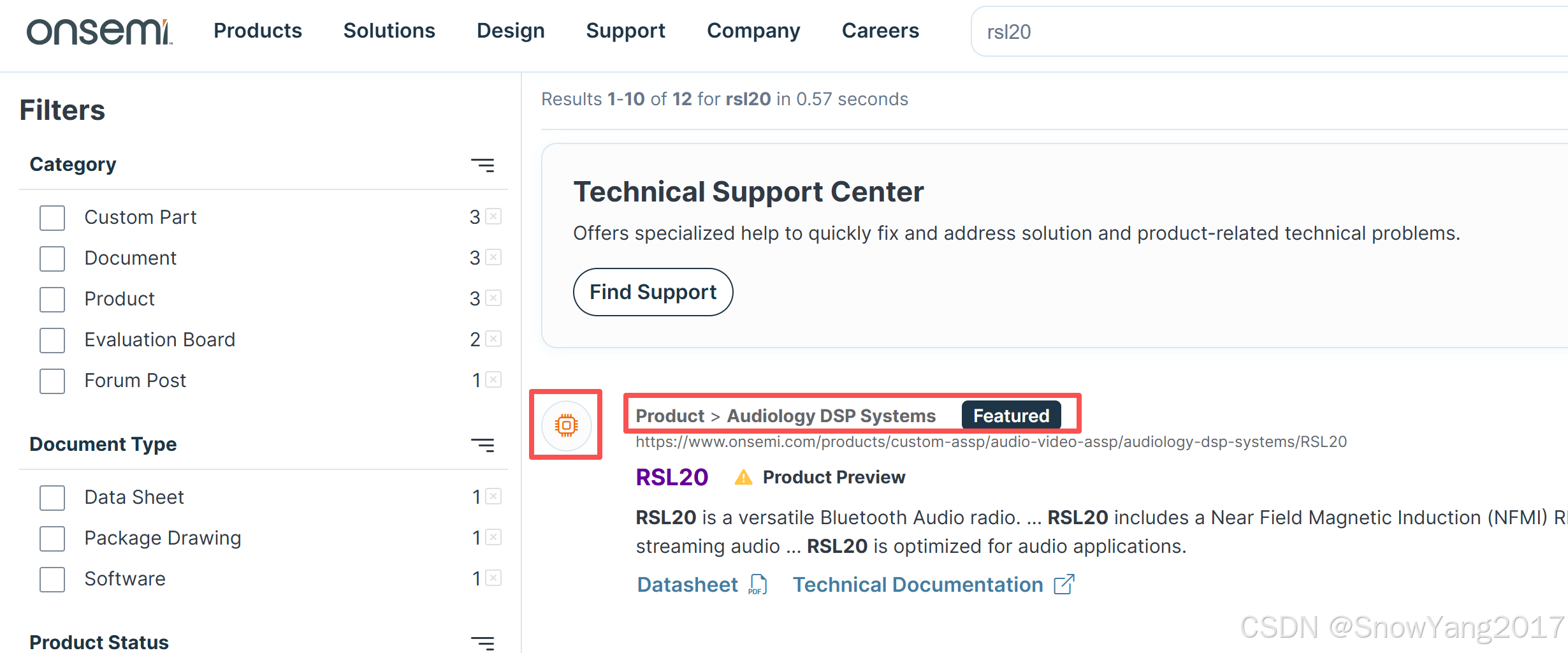Screen dimensions: 1568x653
Task: Check the Data Sheet checkbox
Action: (52, 497)
